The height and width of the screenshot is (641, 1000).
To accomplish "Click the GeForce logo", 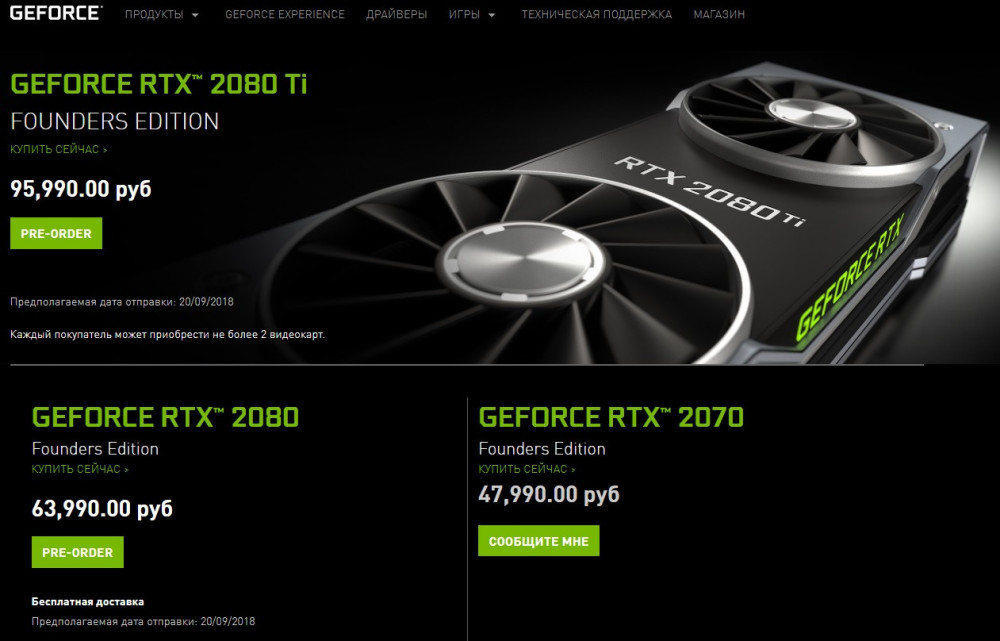I will 56,13.
